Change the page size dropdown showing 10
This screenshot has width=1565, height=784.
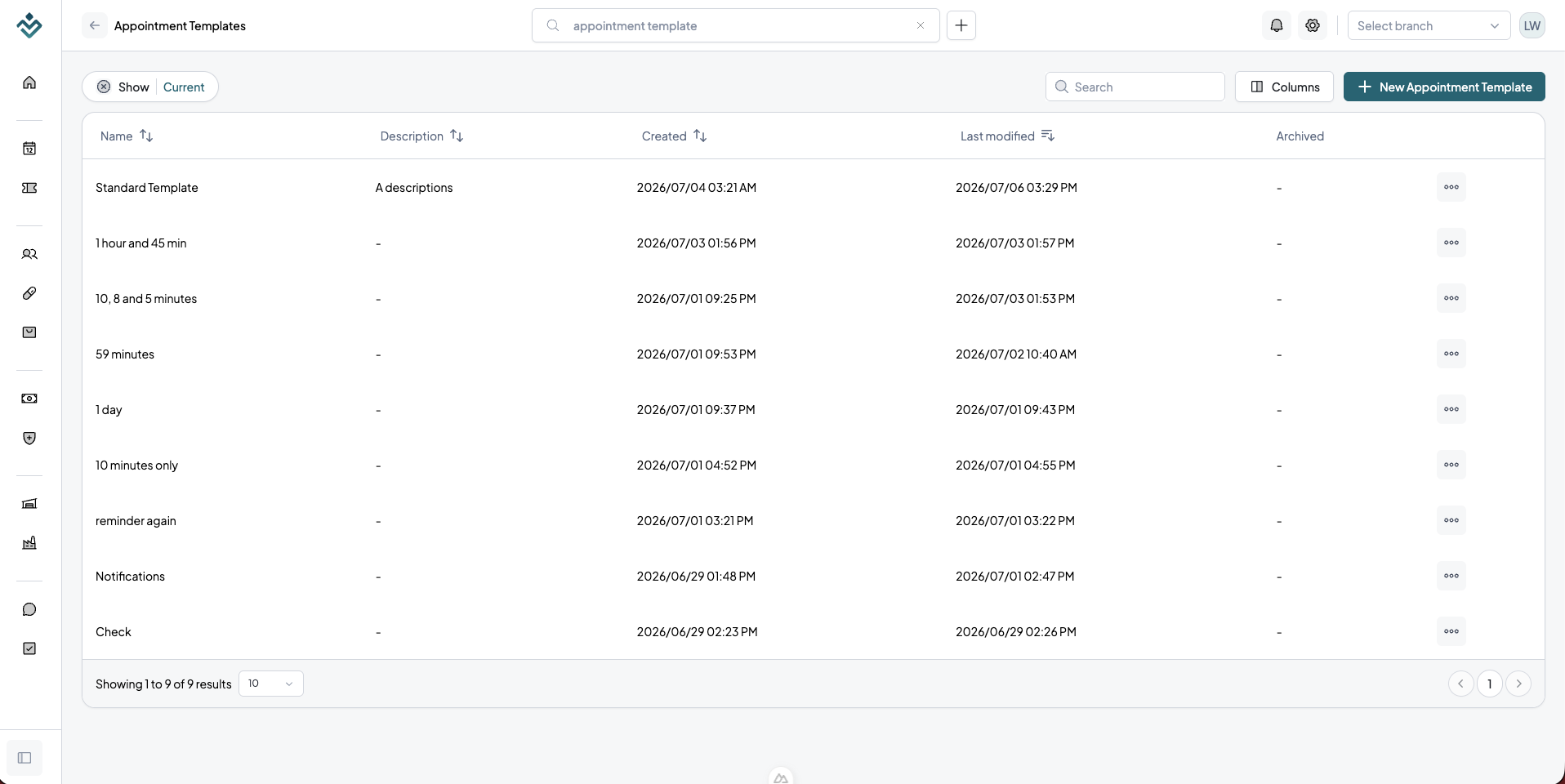click(x=271, y=684)
